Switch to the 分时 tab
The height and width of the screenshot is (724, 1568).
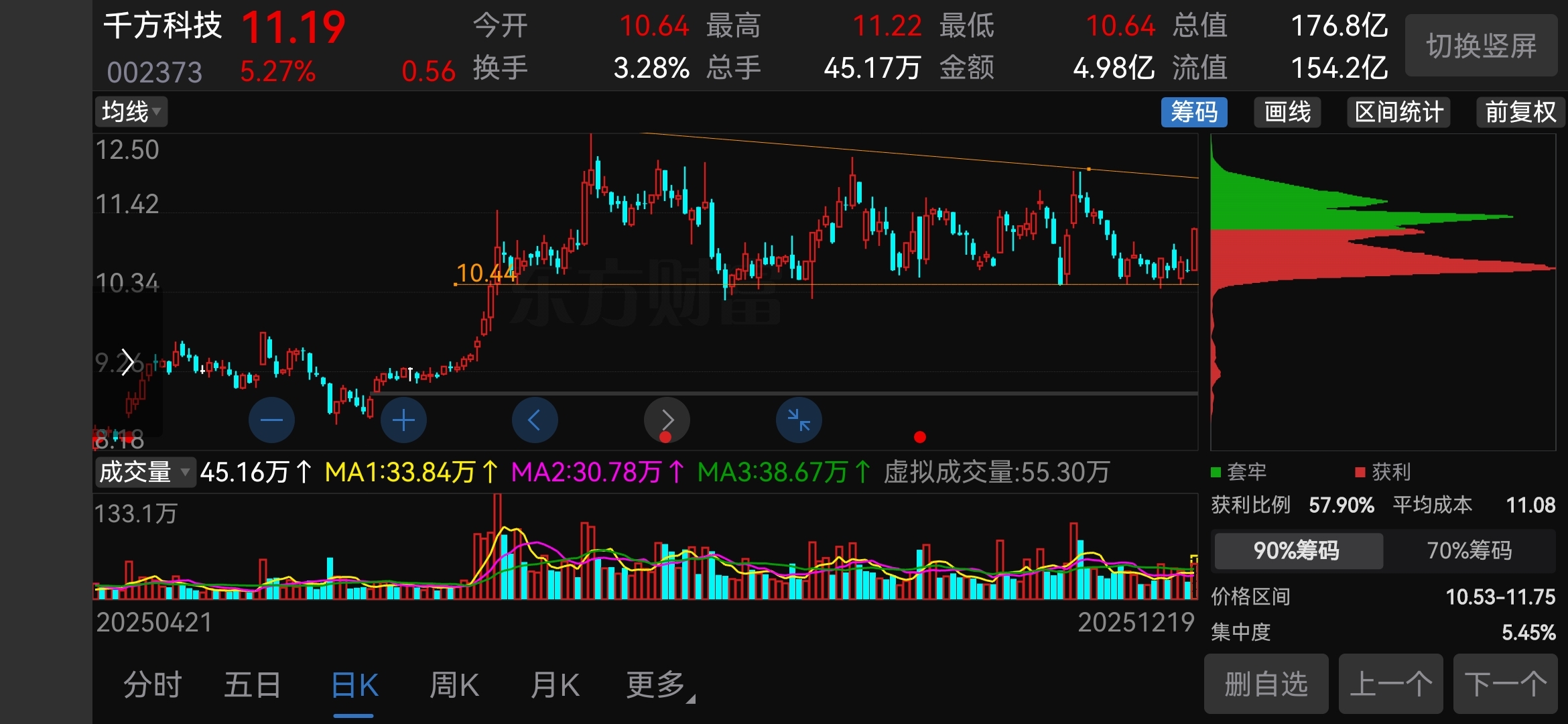[x=153, y=685]
